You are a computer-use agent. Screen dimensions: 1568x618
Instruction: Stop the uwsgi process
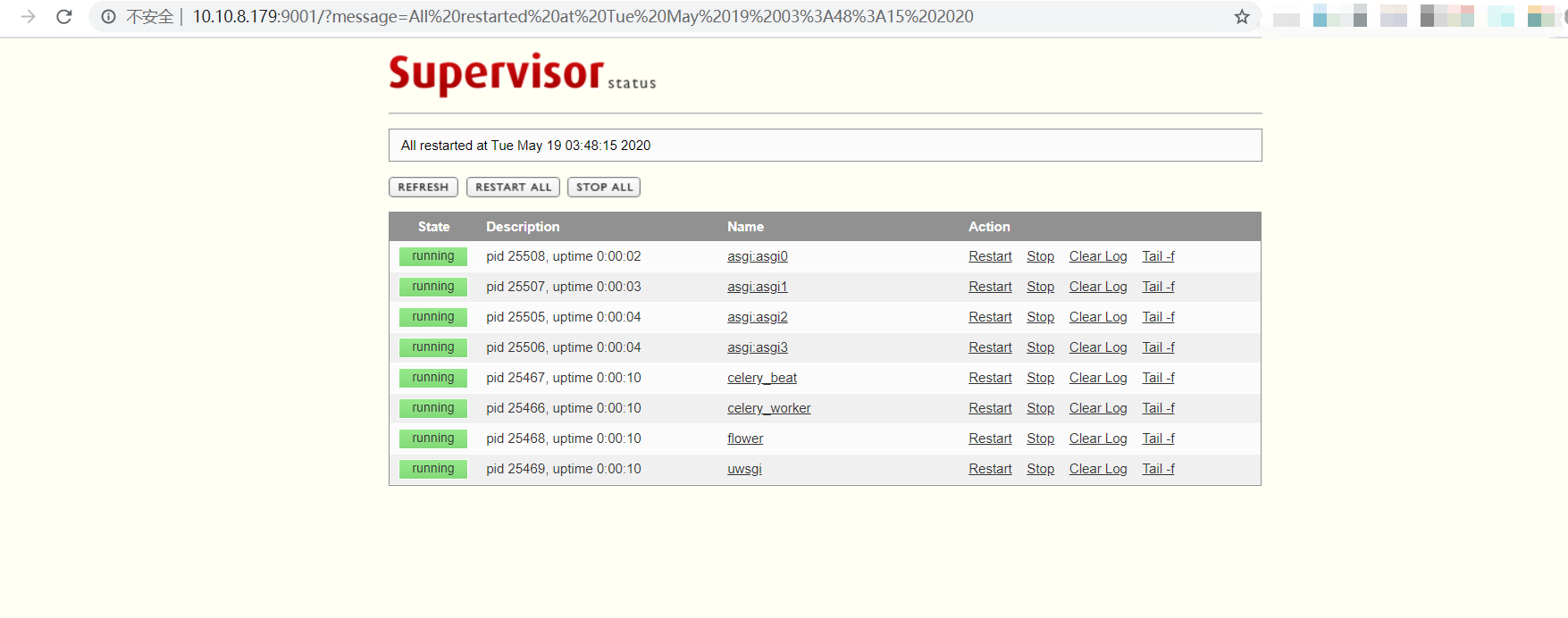tap(1040, 469)
